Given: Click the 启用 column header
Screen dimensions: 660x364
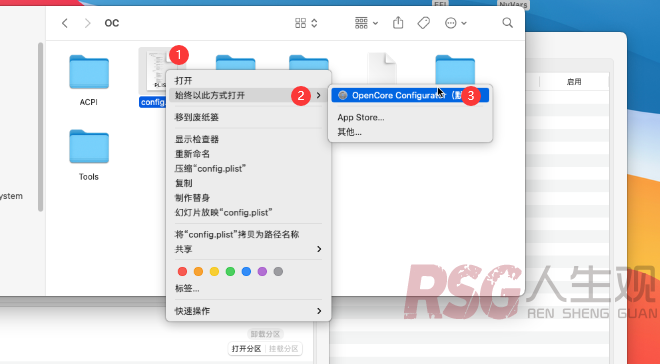Looking at the screenshot, I should click(x=574, y=82).
